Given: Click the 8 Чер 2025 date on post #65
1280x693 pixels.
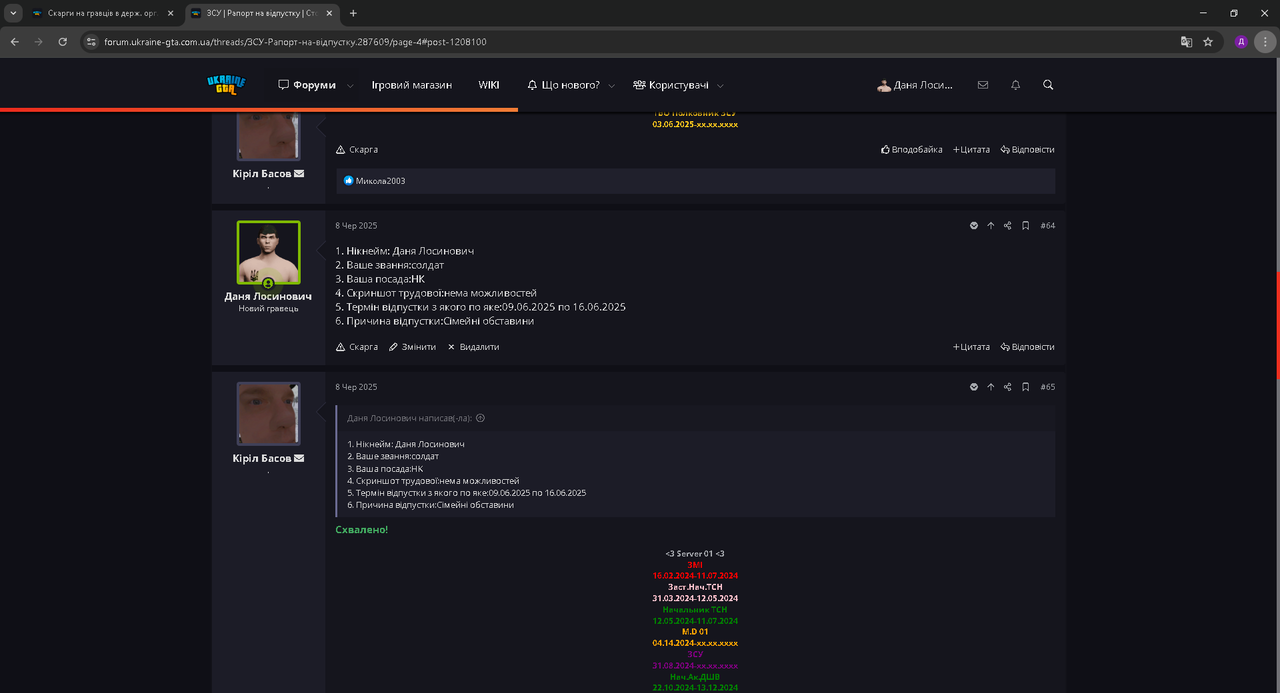Looking at the screenshot, I should click(356, 387).
